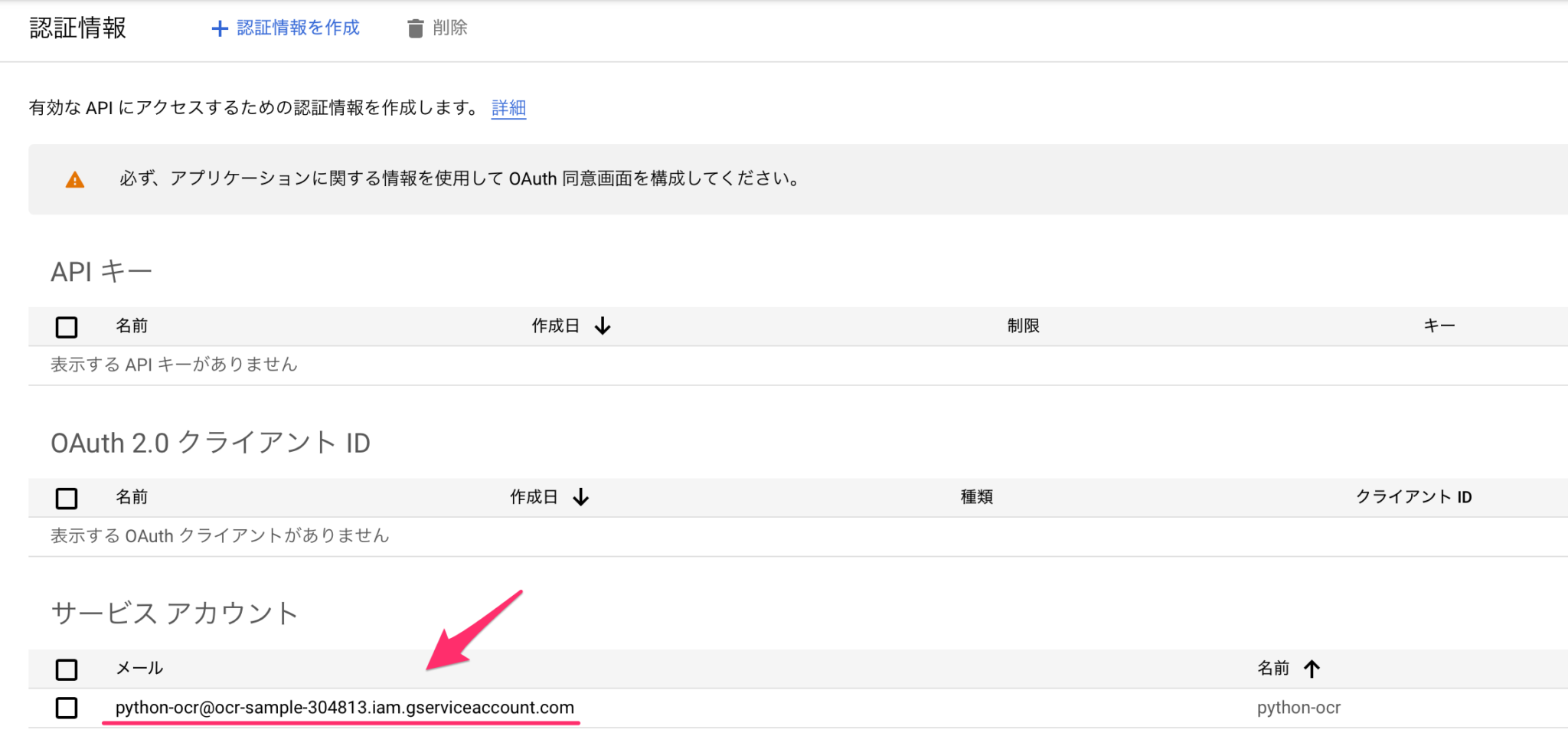Click the クライアント ID column header
Screen dimensions: 1568x746
tap(1412, 497)
